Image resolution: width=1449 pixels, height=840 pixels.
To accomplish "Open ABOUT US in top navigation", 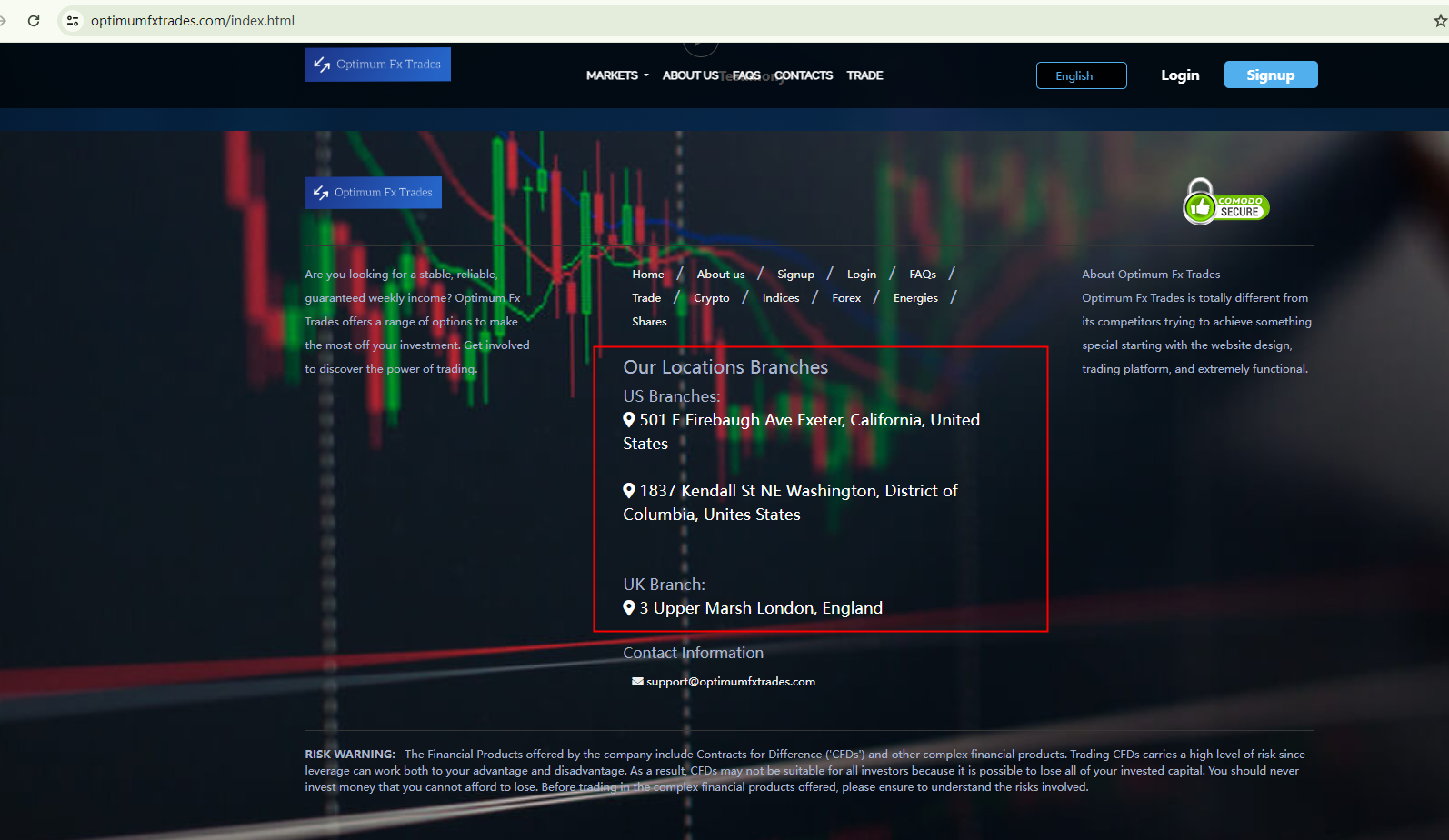I will [x=690, y=75].
